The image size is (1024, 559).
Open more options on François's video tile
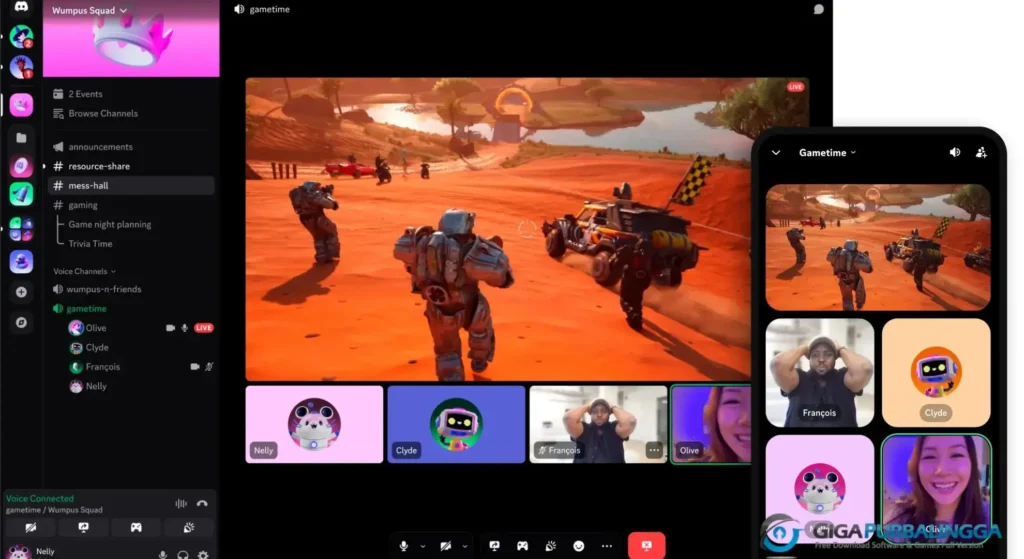(x=654, y=450)
